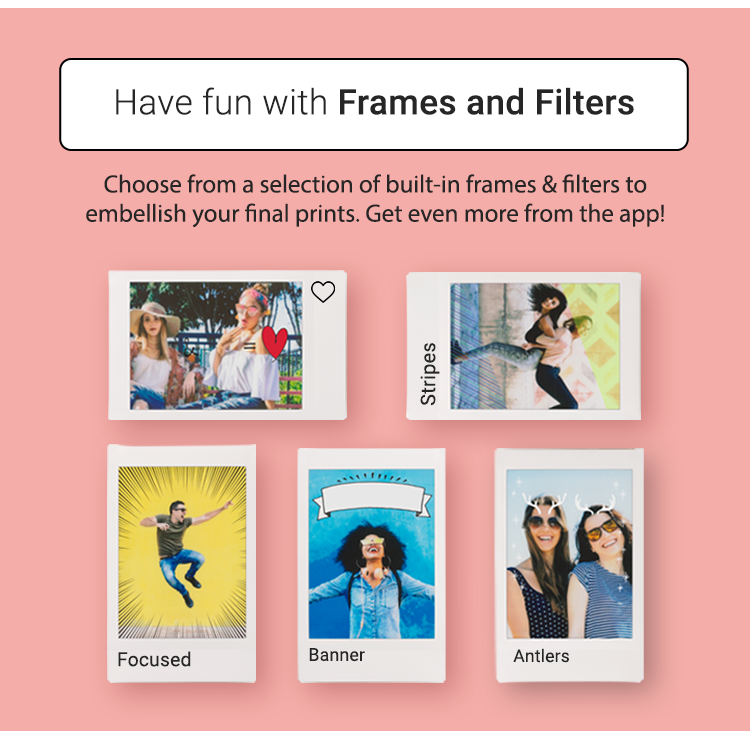The height and width of the screenshot is (737, 750).
Task: Open the Stripes frame photo
Action: (x=535, y=346)
